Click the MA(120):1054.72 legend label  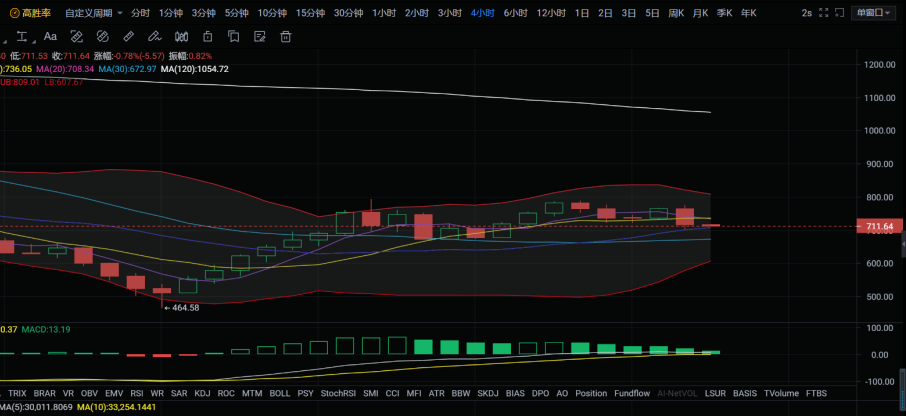pos(194,69)
